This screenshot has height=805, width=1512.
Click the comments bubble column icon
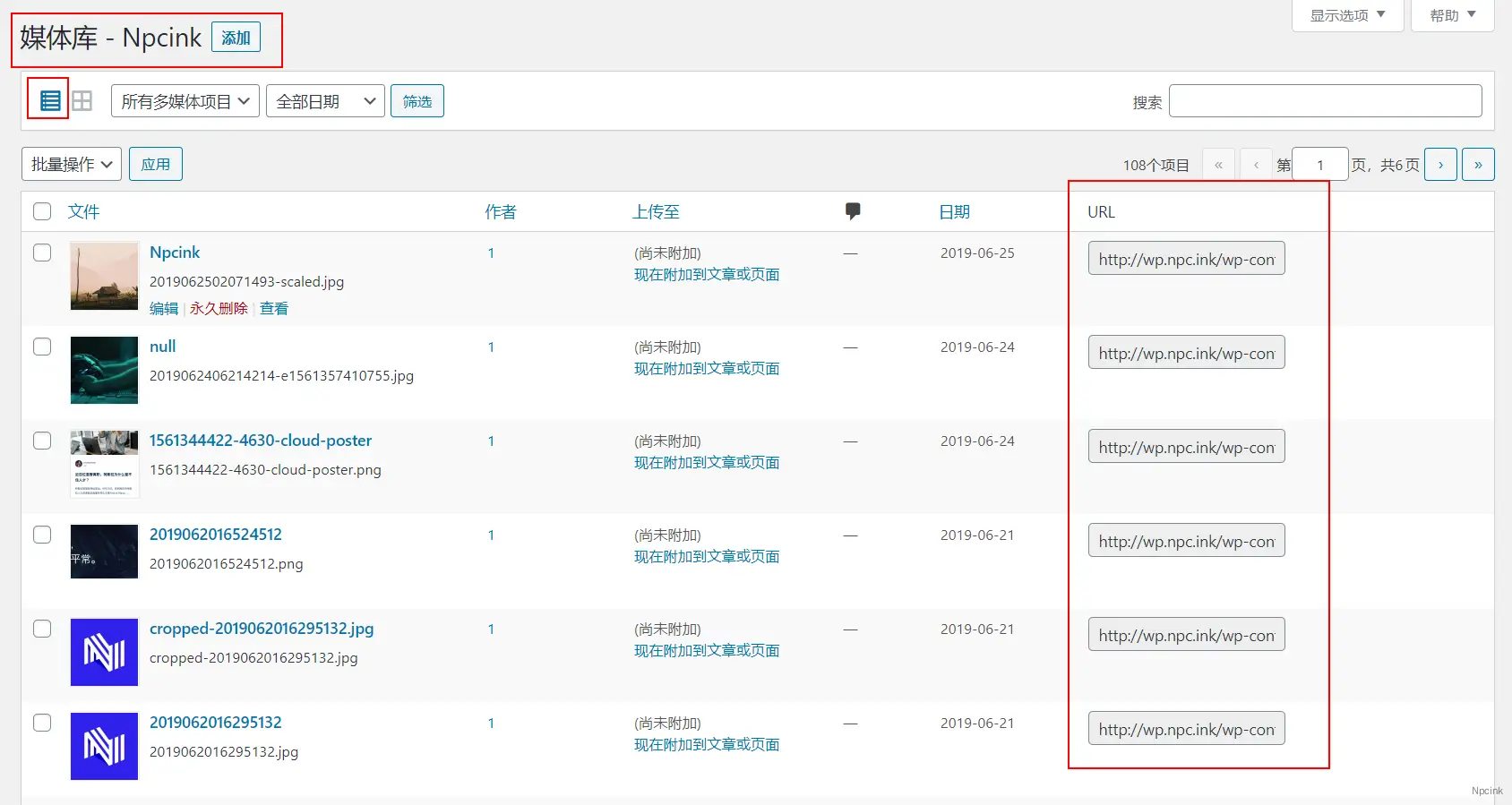click(x=853, y=211)
